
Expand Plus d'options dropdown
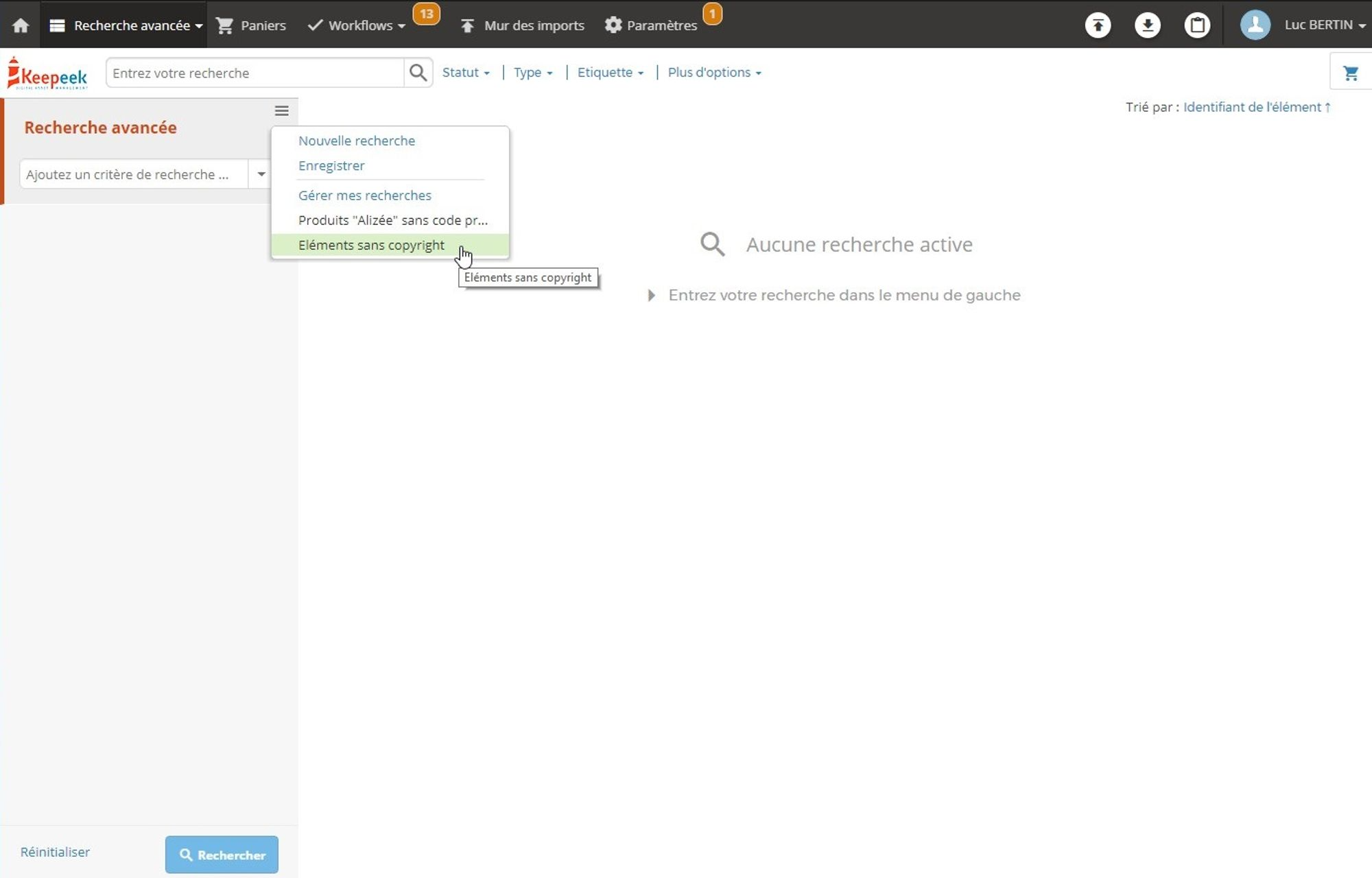pyautogui.click(x=714, y=73)
